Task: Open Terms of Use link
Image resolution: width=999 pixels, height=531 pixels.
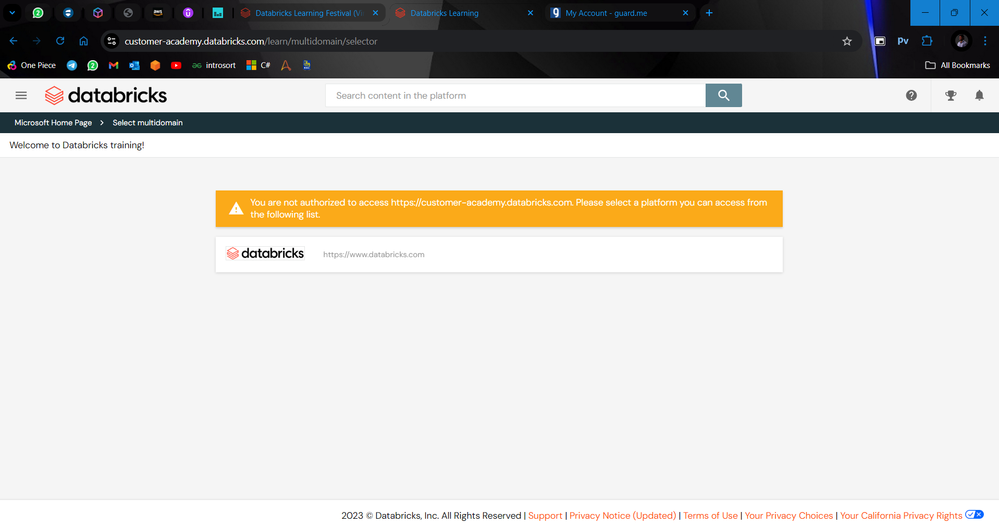Action: [710, 515]
